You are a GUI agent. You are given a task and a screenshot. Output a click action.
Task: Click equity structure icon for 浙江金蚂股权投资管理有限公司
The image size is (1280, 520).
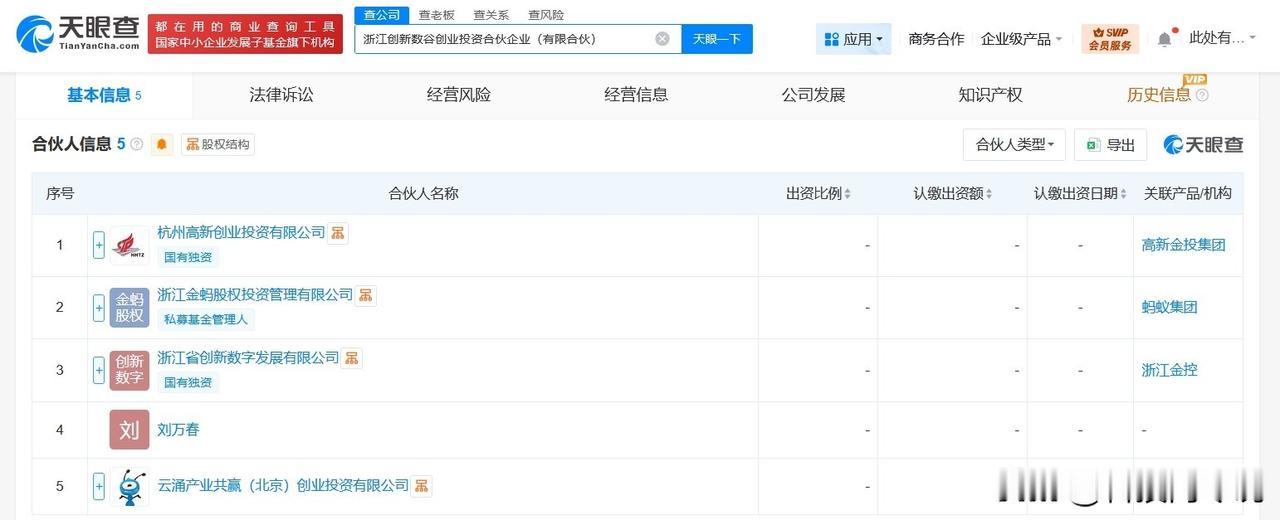point(366,295)
